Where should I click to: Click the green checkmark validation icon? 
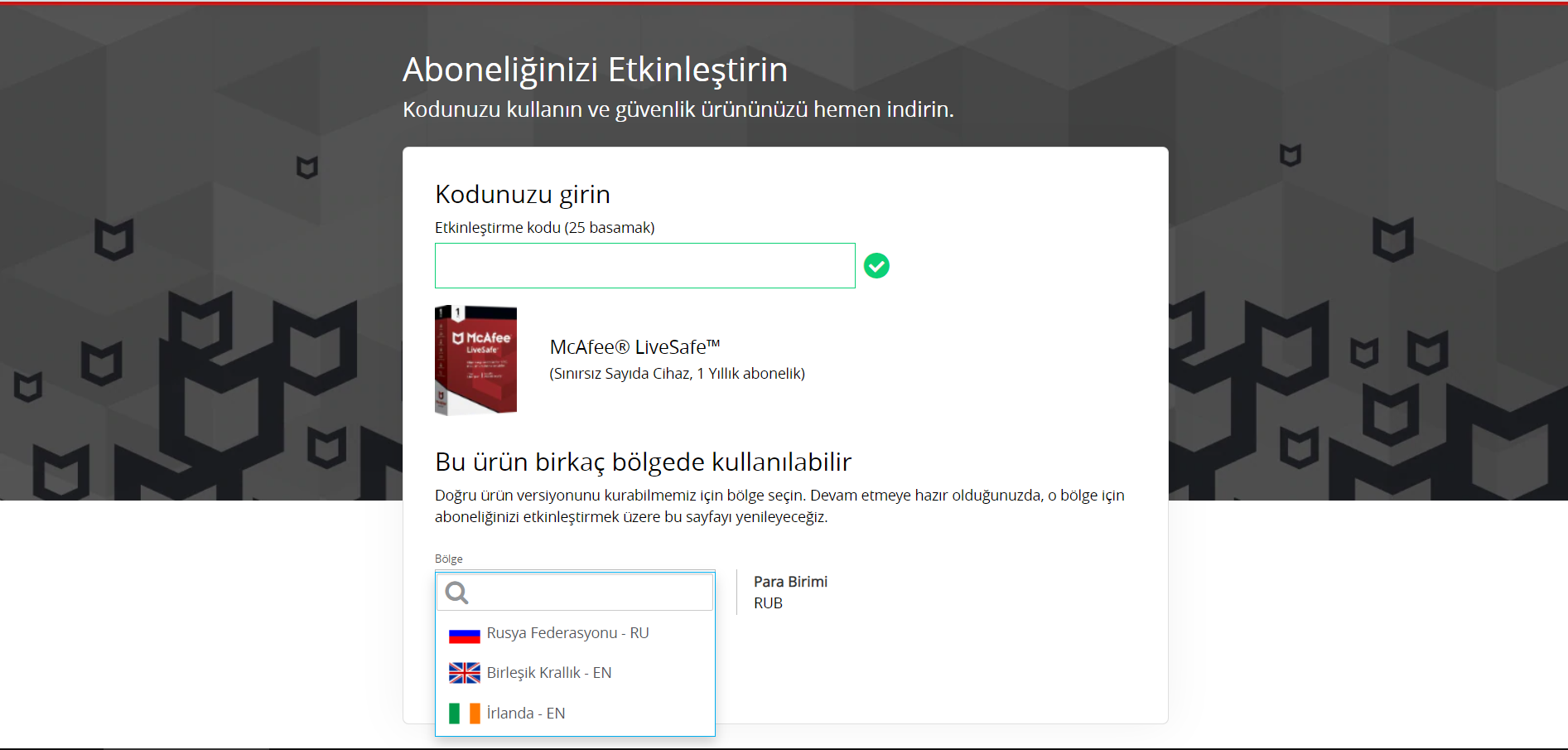(x=876, y=265)
